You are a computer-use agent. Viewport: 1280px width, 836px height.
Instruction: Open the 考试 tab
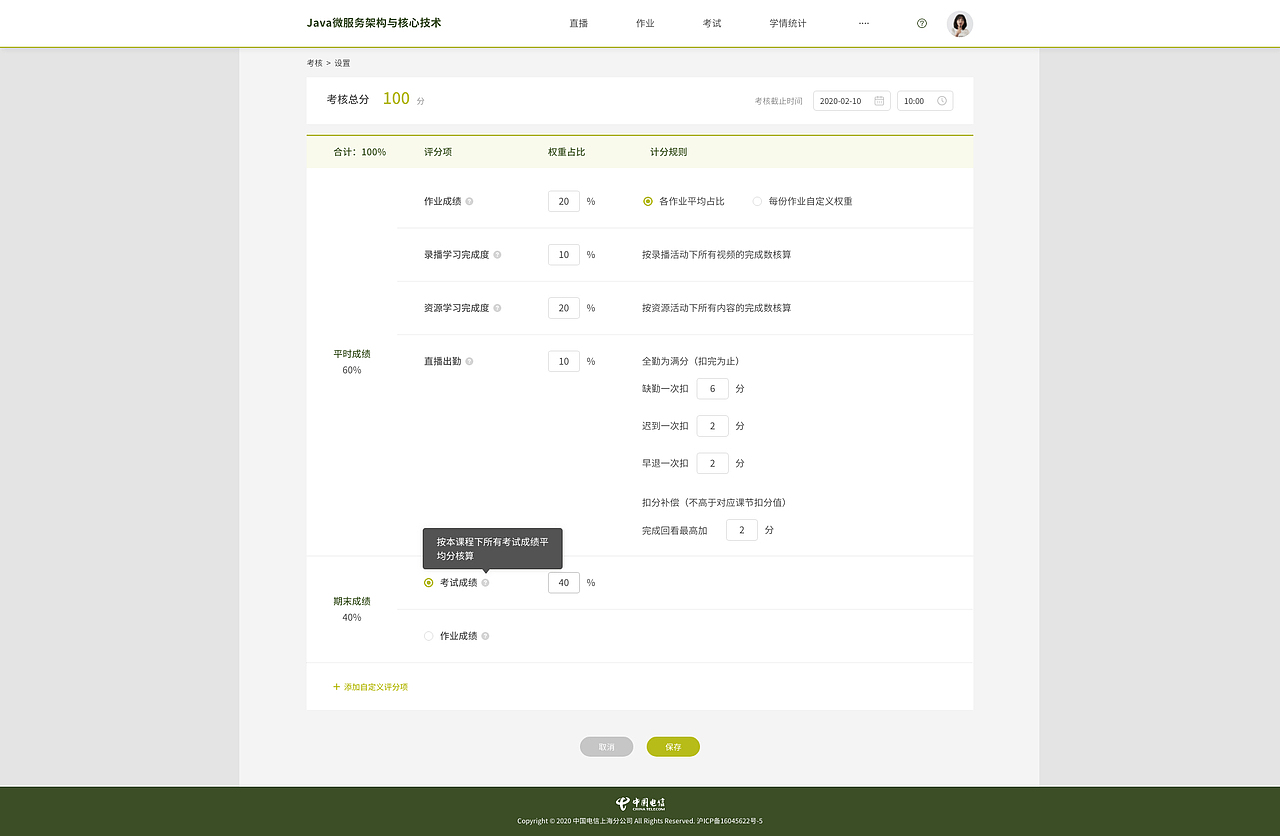[x=712, y=23]
